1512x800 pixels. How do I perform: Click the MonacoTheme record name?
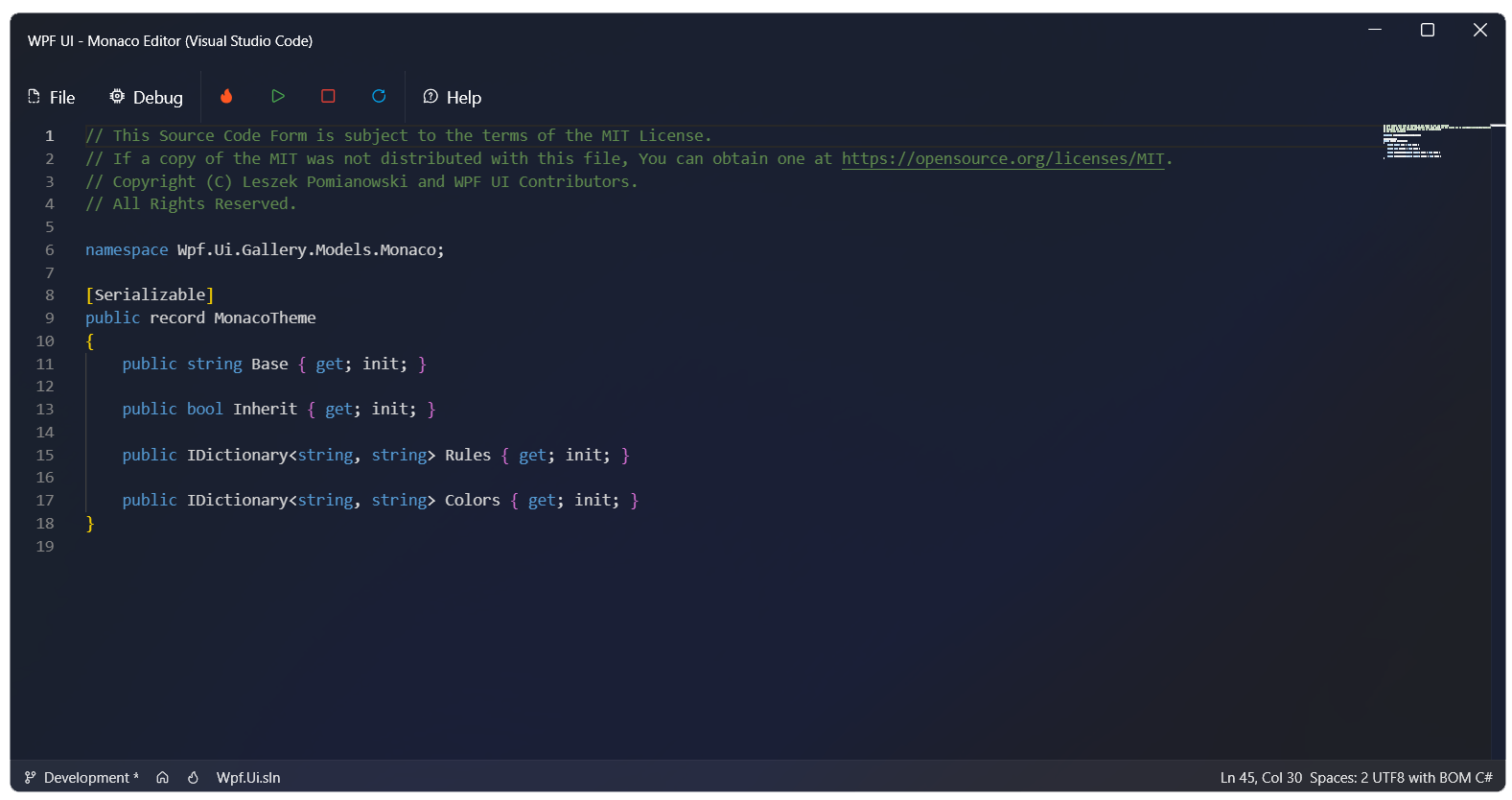pyautogui.click(x=265, y=318)
